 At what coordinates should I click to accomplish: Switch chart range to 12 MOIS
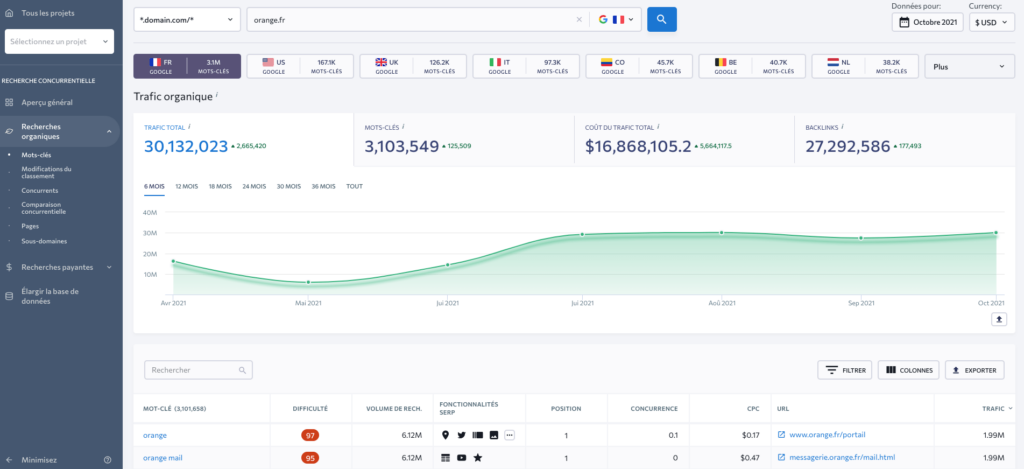187,187
